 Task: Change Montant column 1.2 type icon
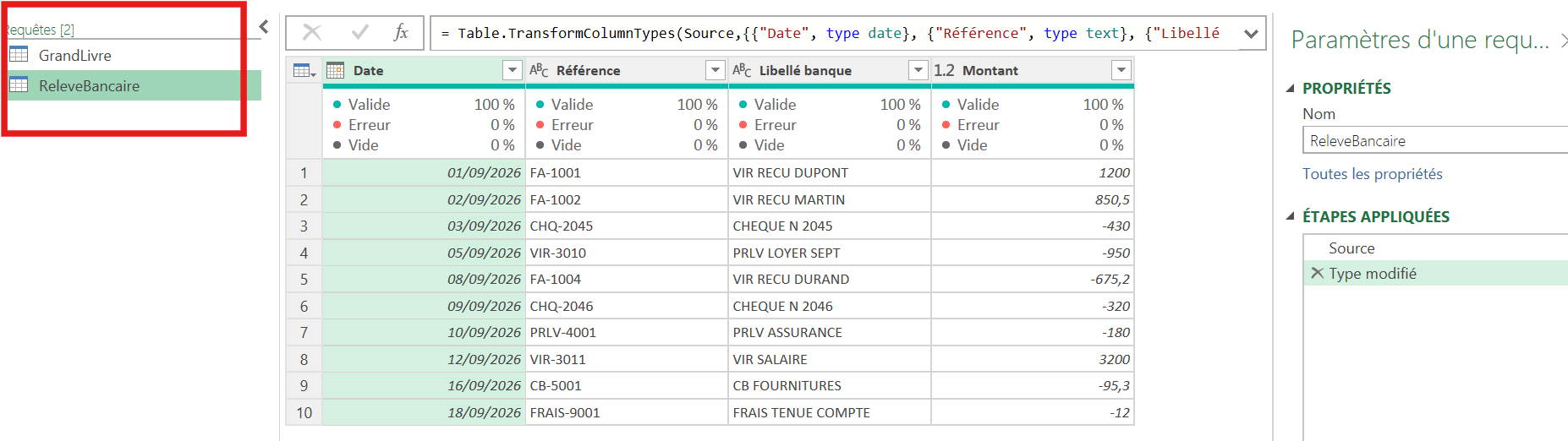(x=945, y=70)
